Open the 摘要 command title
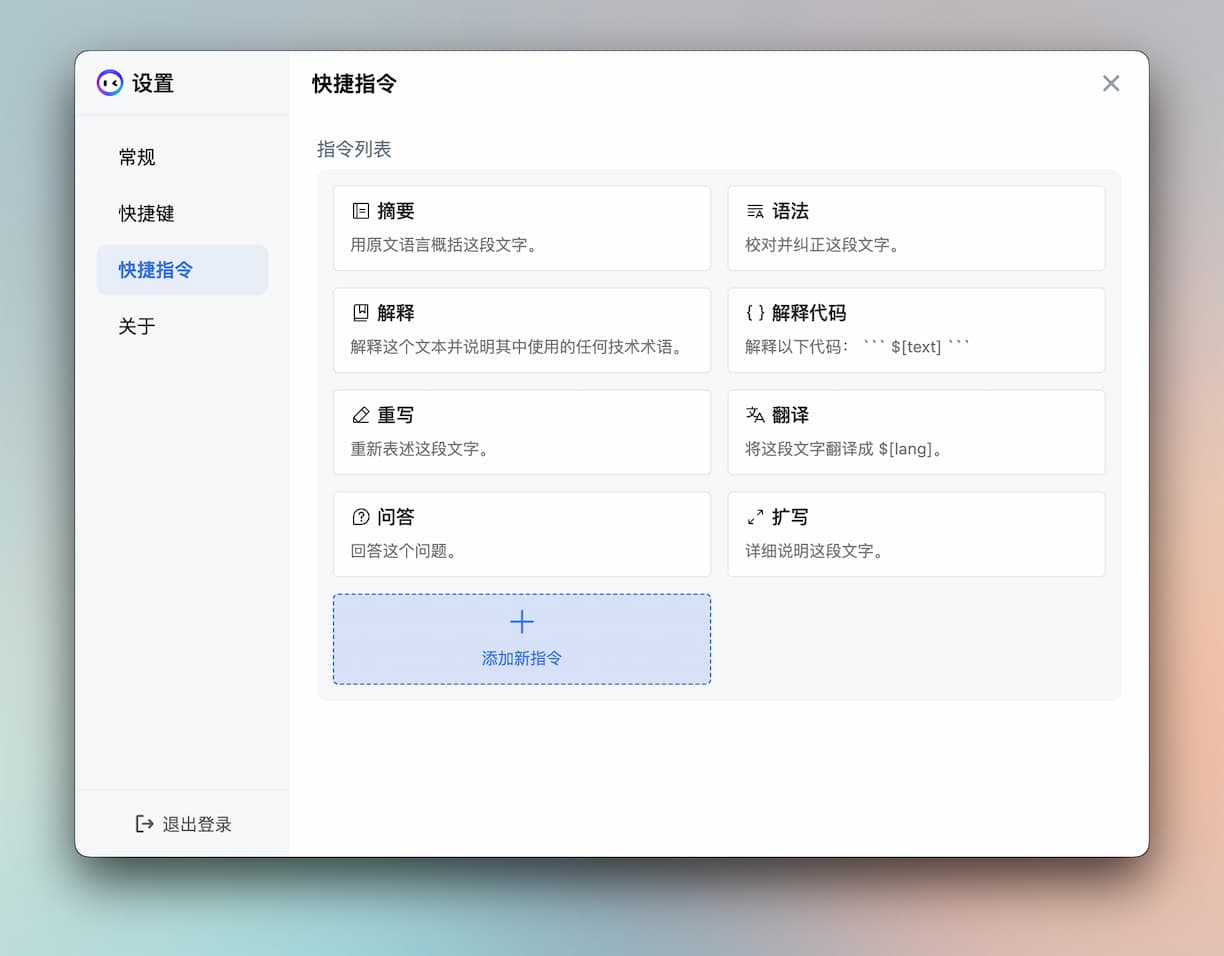The width and height of the screenshot is (1224, 956). point(396,211)
